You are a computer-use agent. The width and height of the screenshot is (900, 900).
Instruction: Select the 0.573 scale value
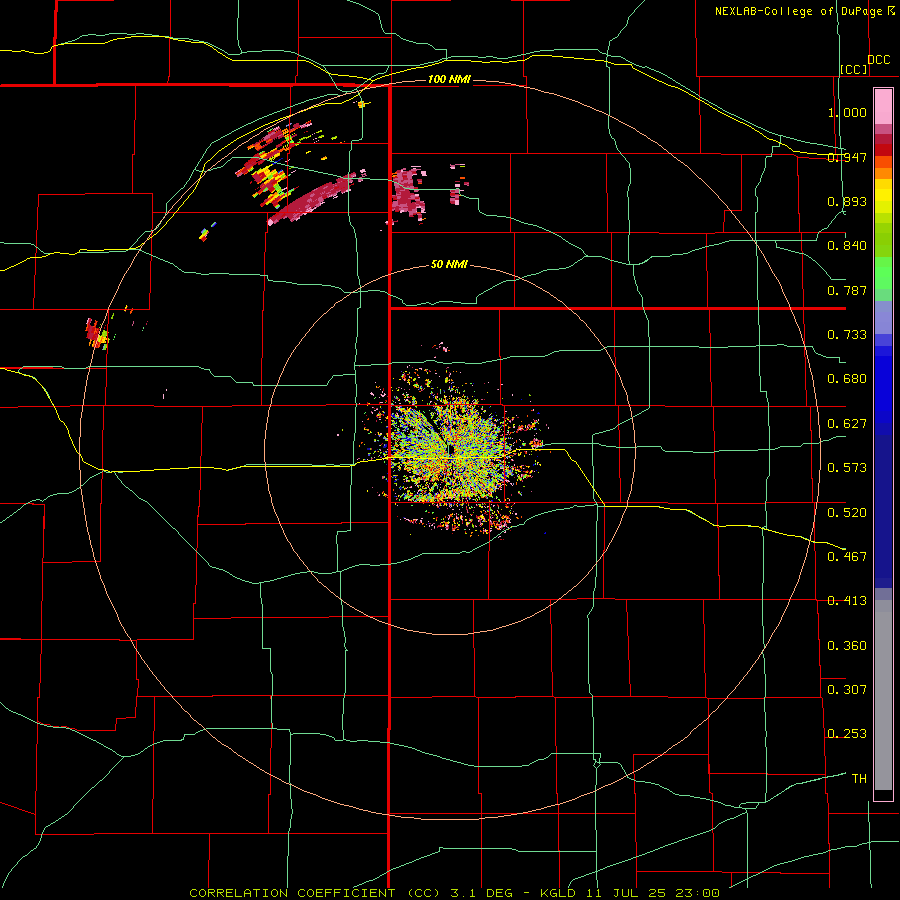847,468
